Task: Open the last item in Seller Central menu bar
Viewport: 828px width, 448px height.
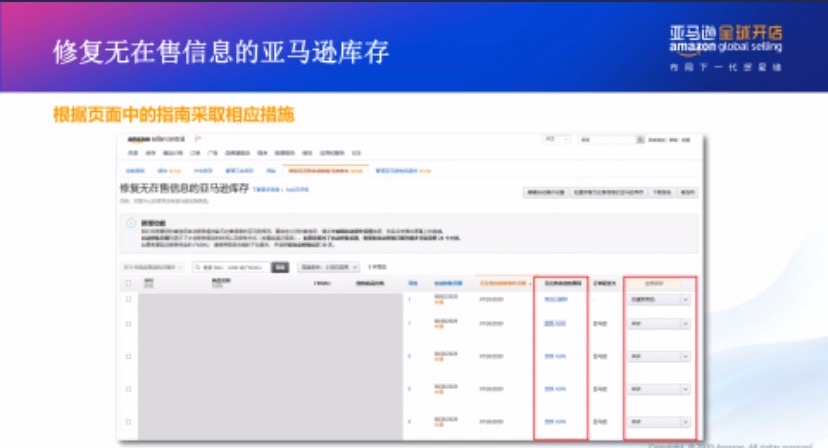Action: [356, 153]
